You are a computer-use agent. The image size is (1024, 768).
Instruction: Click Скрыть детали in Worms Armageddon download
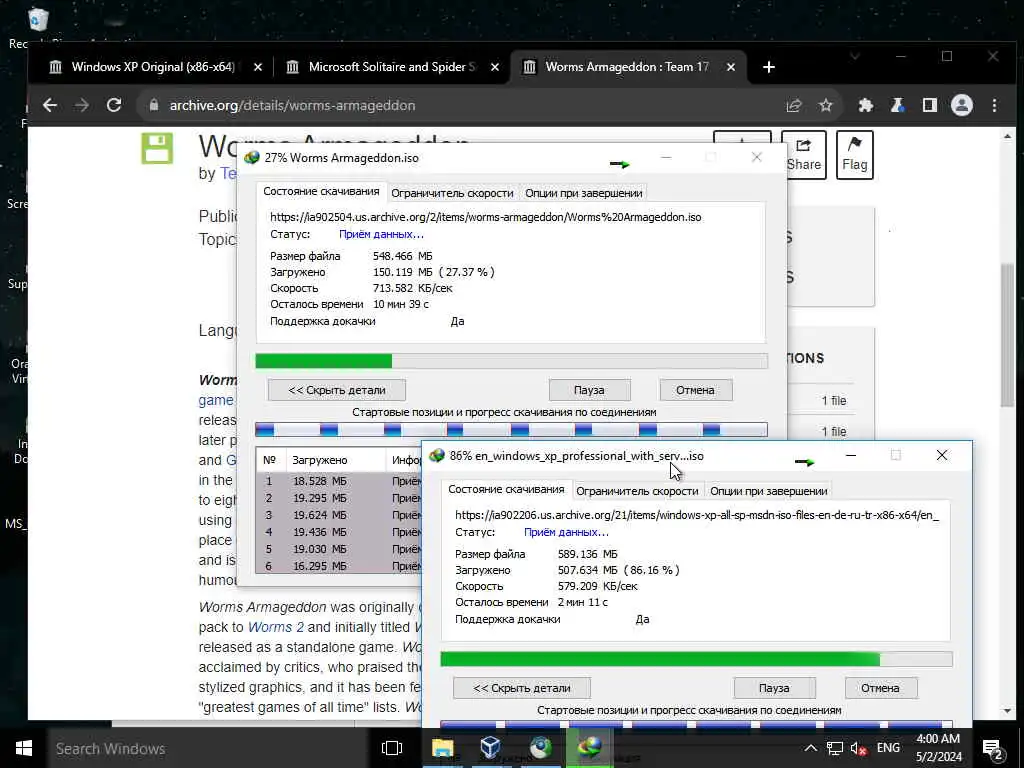click(x=336, y=390)
